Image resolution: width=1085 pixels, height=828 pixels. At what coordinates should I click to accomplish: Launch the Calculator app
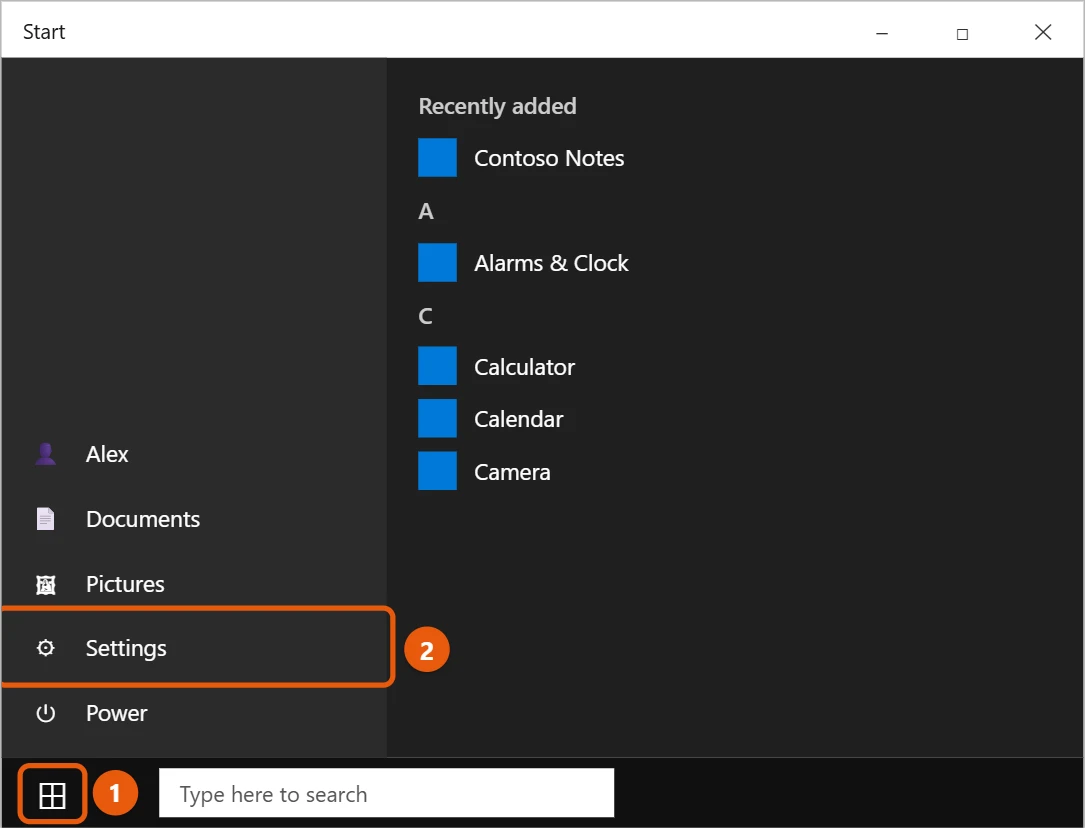(496, 366)
